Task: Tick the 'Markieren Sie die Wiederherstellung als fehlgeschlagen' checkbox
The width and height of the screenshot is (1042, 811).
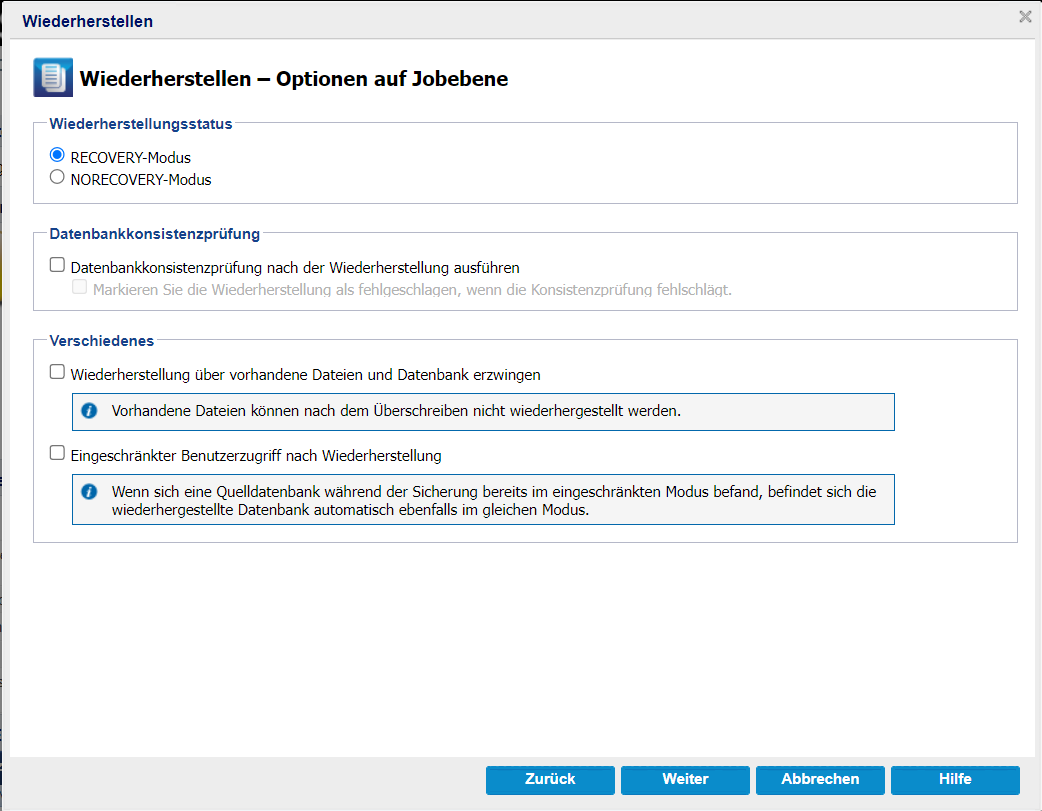Action: pyautogui.click(x=80, y=288)
